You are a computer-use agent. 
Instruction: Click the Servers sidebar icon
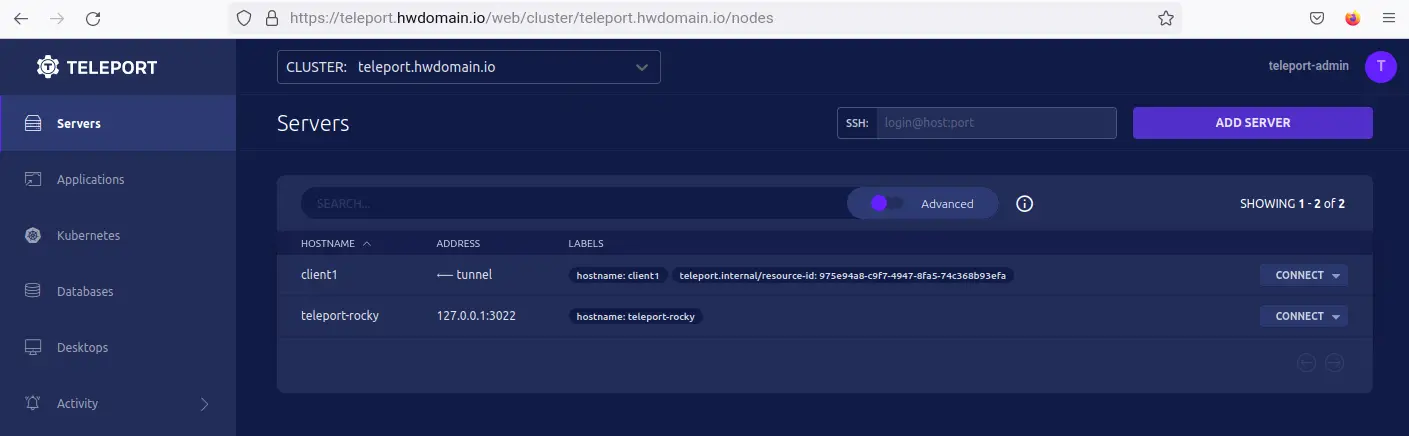(x=33, y=124)
